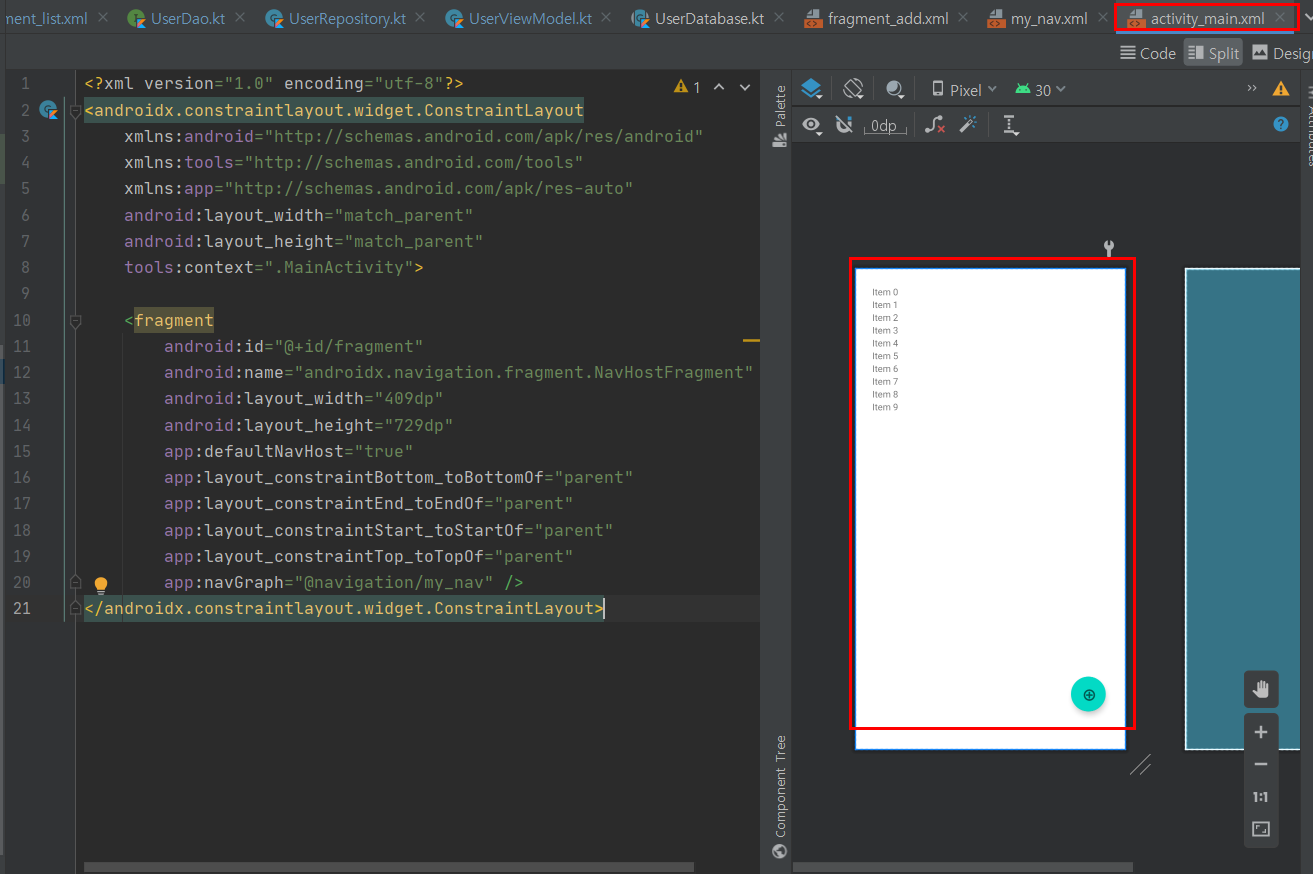Screen dimensions: 1313x874
Task: Open the Component Tree panel
Action: [x=780, y=797]
